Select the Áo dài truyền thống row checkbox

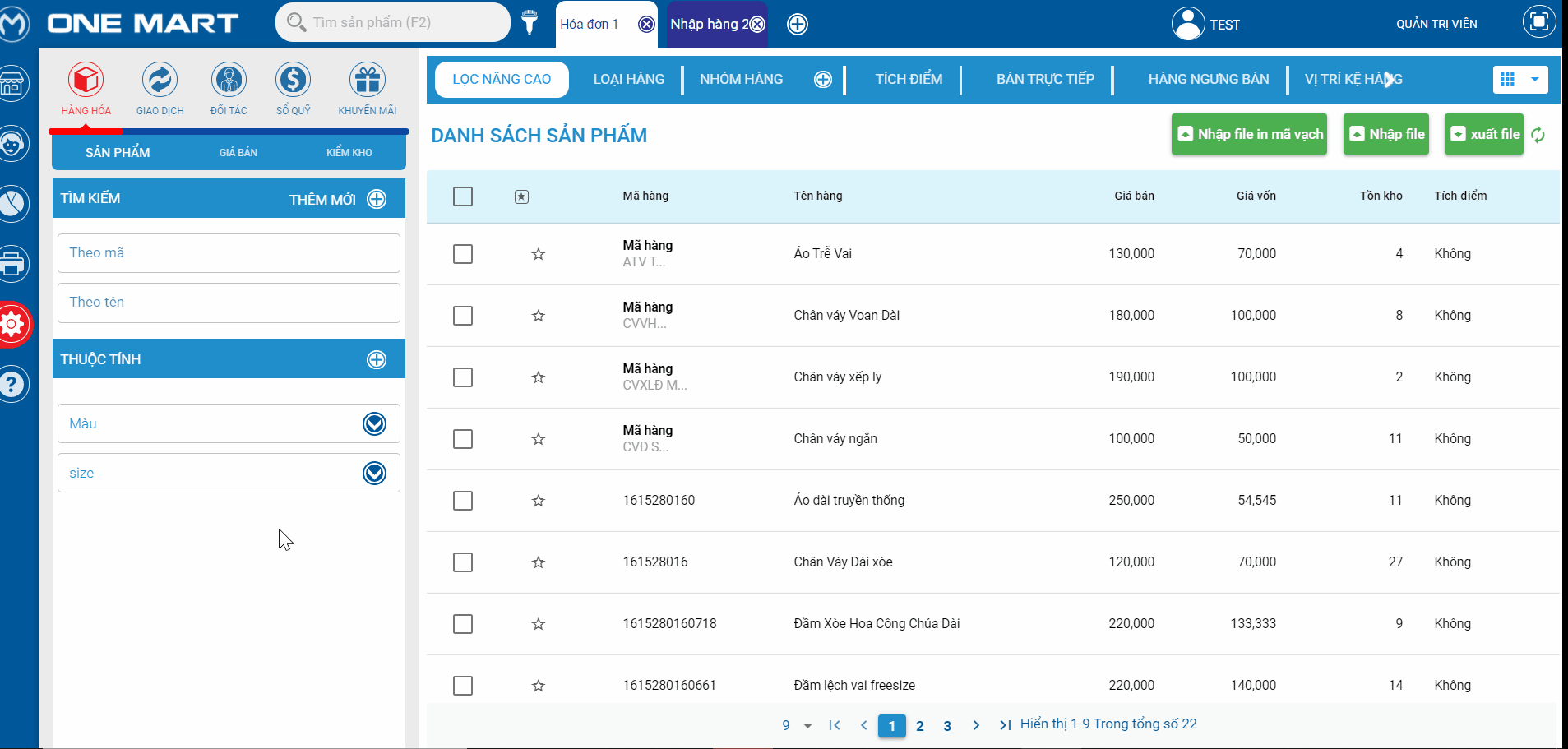pyautogui.click(x=463, y=501)
